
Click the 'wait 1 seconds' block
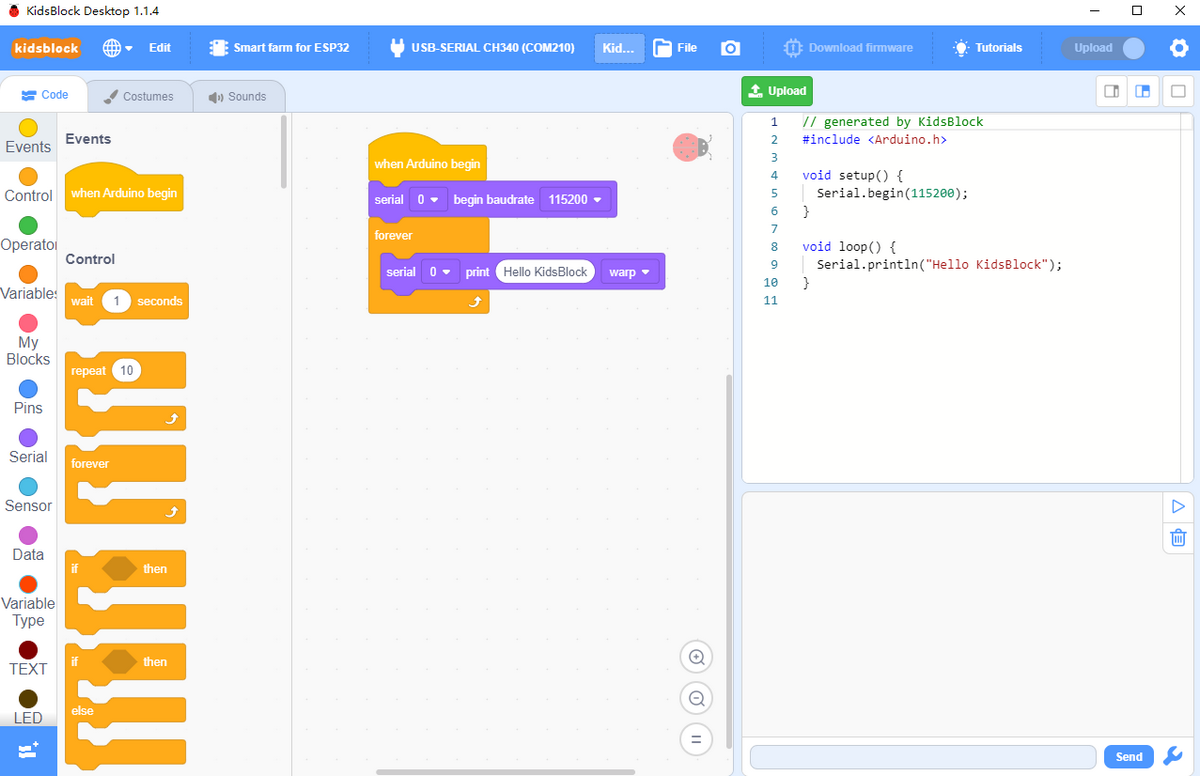tap(126, 301)
